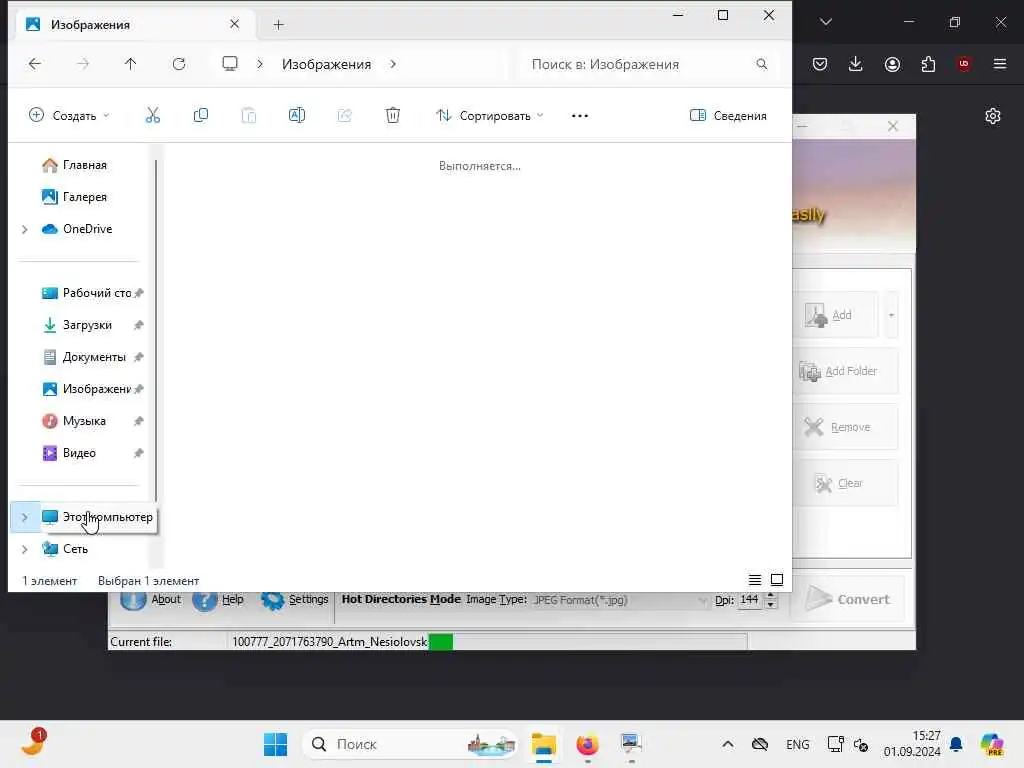Open the Создать dropdown
The height and width of the screenshot is (768, 1024).
point(69,116)
